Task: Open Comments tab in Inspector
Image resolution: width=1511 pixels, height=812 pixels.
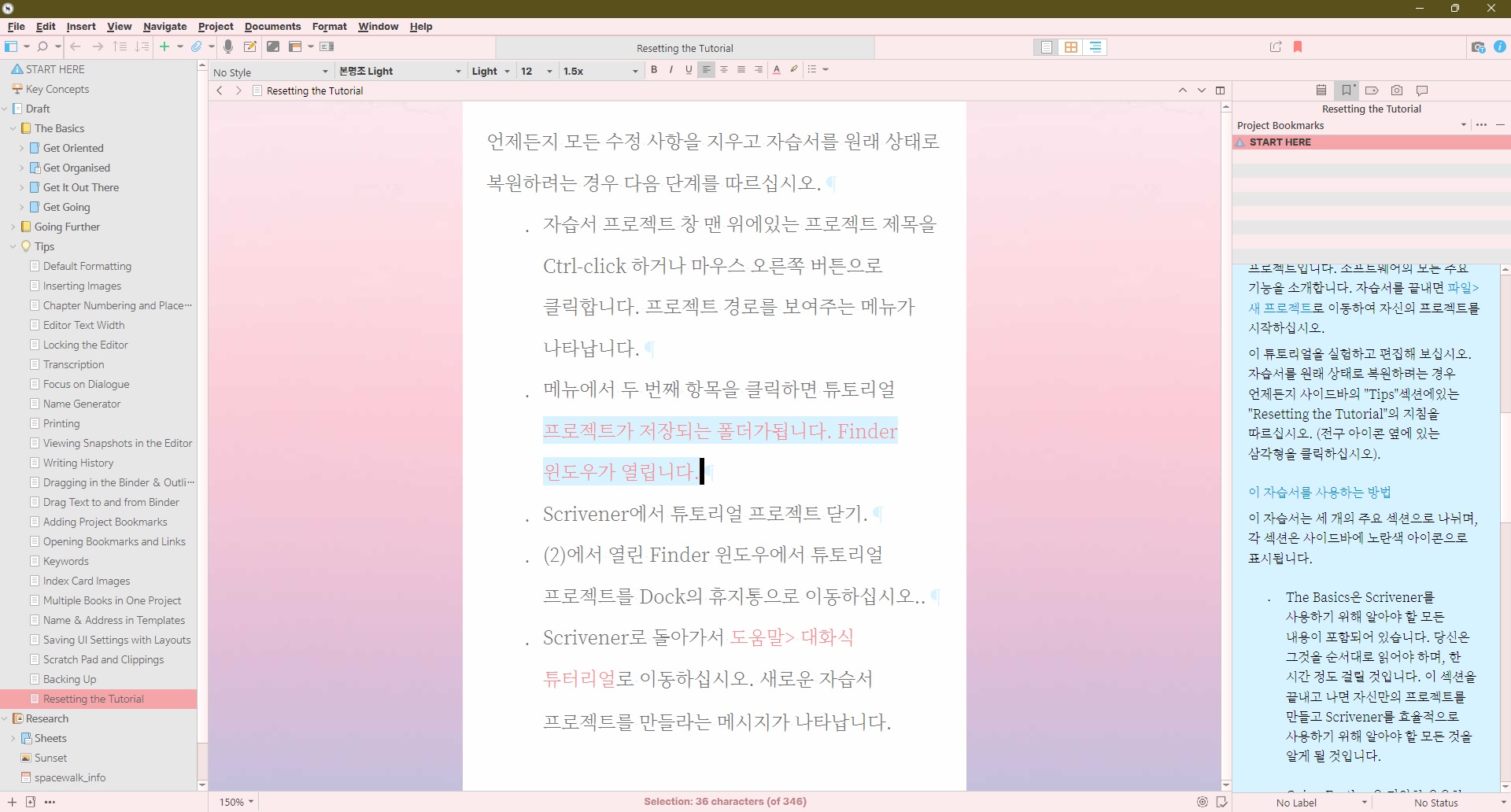Action: pyautogui.click(x=1422, y=90)
